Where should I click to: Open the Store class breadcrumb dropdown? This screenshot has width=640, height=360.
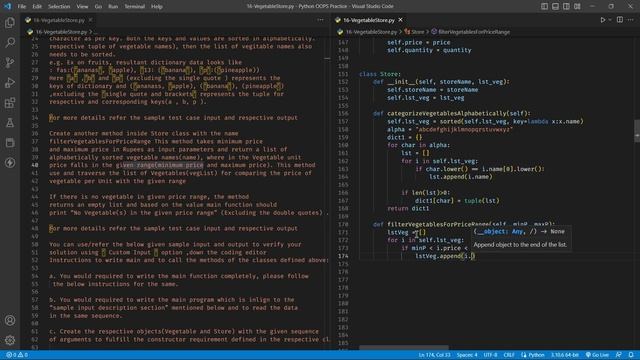[414, 31]
